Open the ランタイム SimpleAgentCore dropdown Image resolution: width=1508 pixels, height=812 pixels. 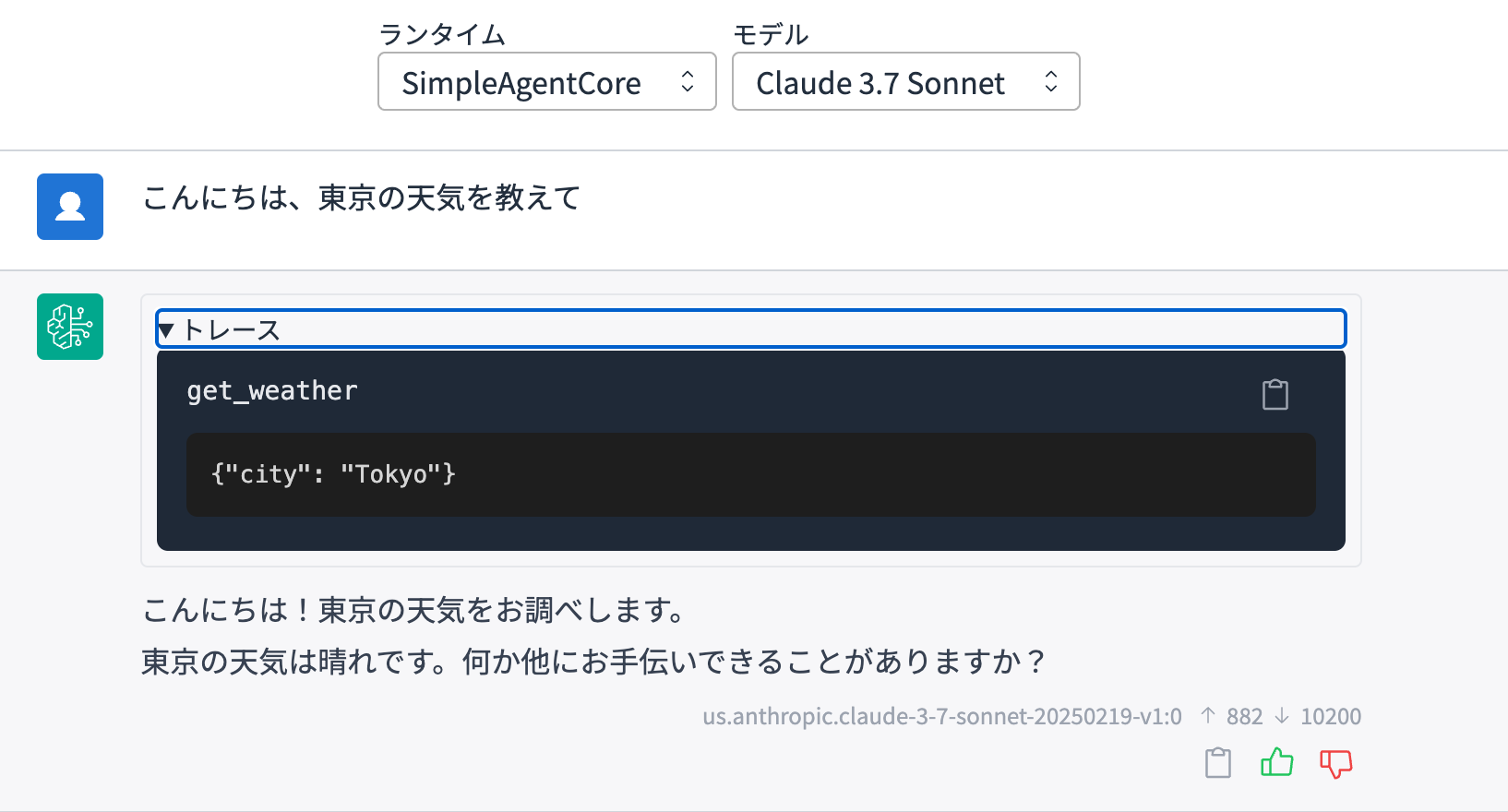point(547,82)
